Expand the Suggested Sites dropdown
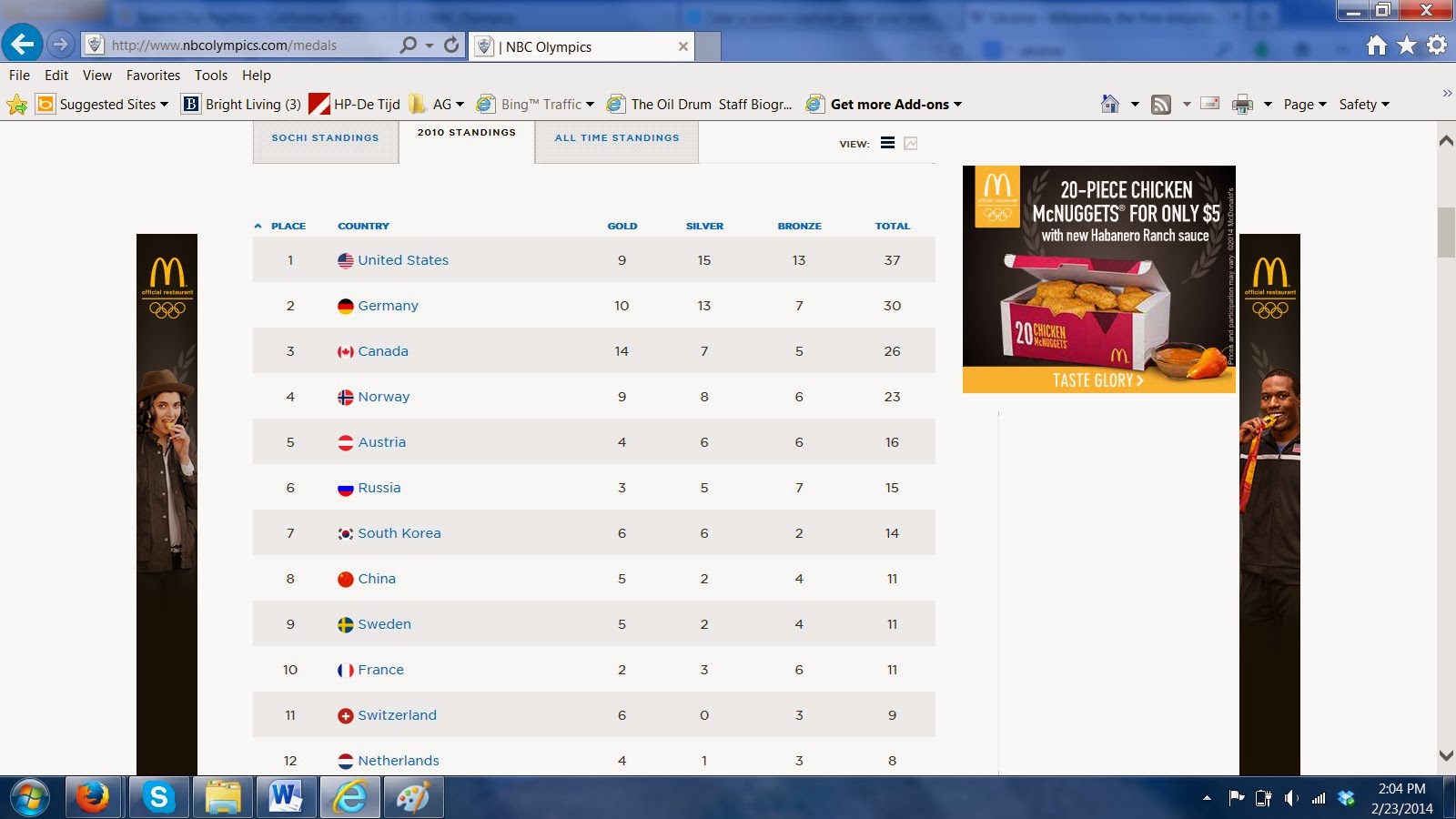The height and width of the screenshot is (819, 1456). click(x=164, y=105)
